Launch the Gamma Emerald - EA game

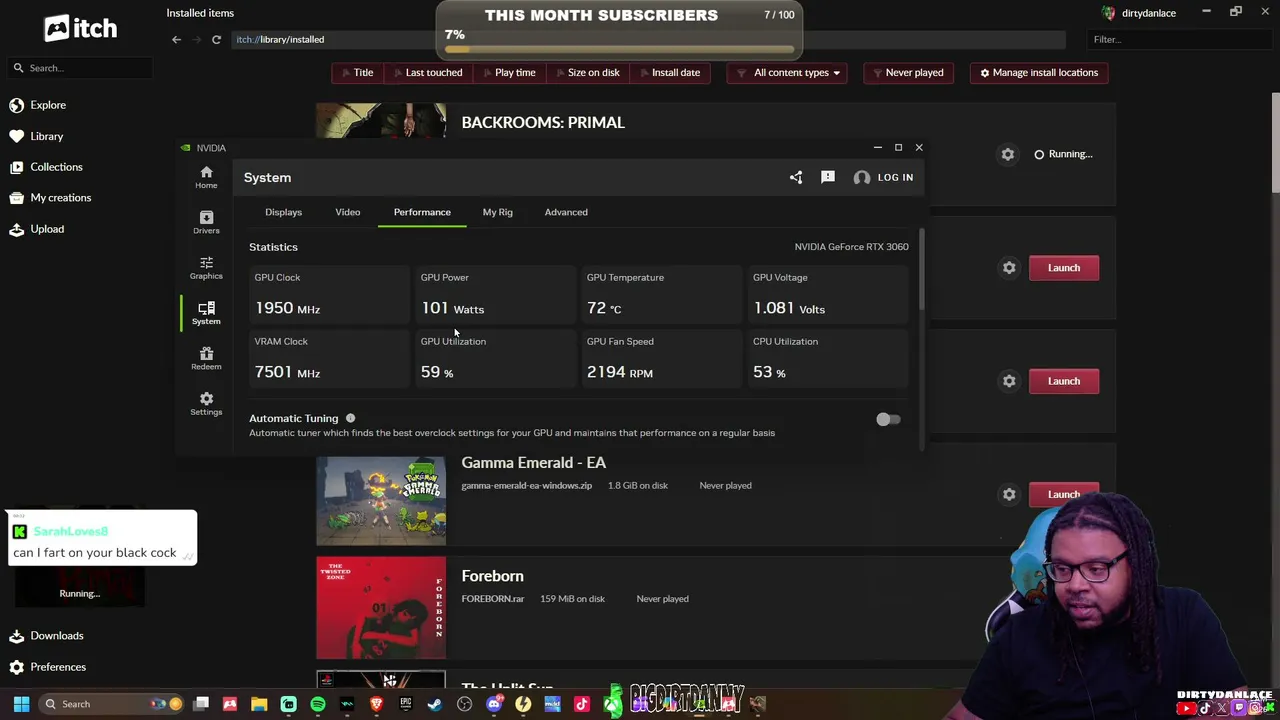tap(1064, 494)
